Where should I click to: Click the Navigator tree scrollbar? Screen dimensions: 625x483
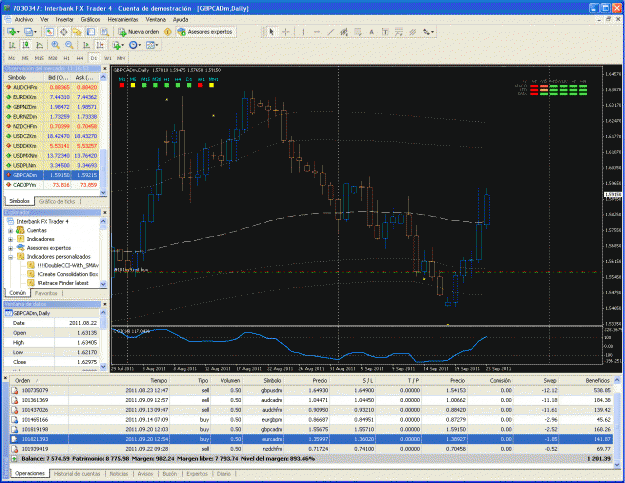(x=103, y=252)
